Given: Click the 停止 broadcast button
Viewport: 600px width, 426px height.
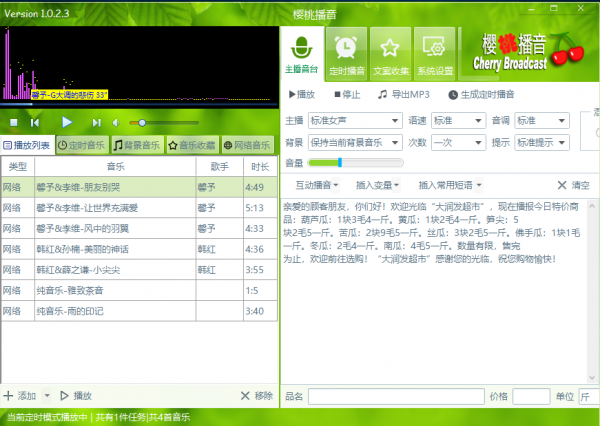Looking at the screenshot, I should 347,95.
